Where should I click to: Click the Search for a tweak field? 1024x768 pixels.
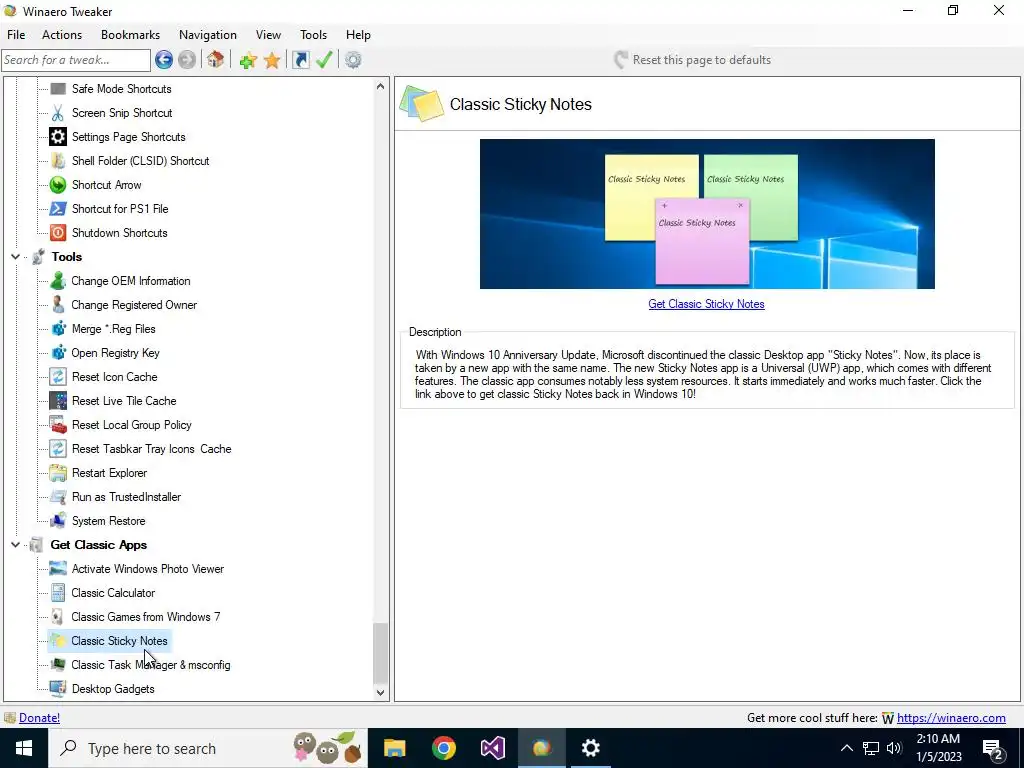point(76,60)
